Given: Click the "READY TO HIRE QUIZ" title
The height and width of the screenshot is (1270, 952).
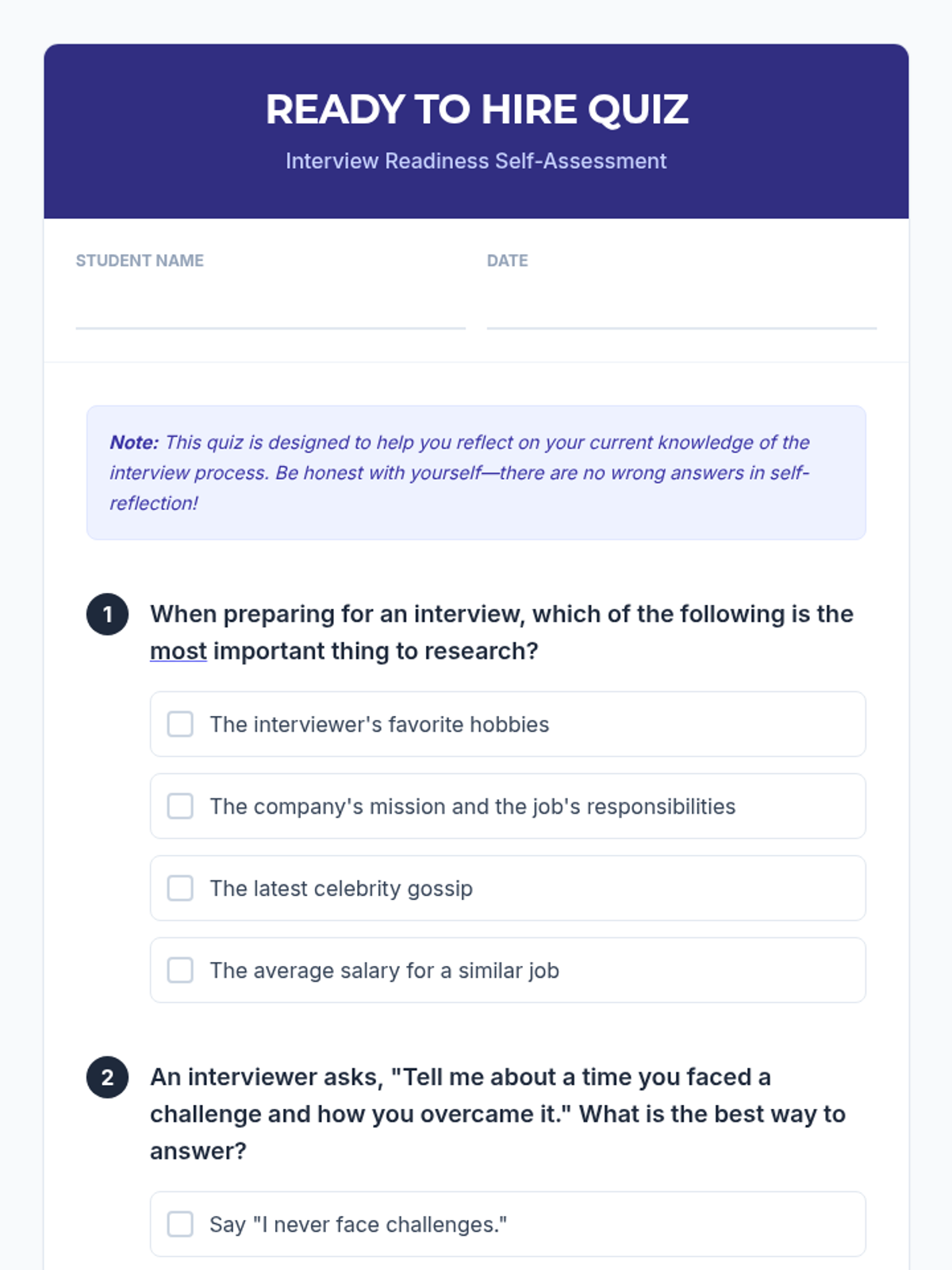Looking at the screenshot, I should [x=476, y=110].
